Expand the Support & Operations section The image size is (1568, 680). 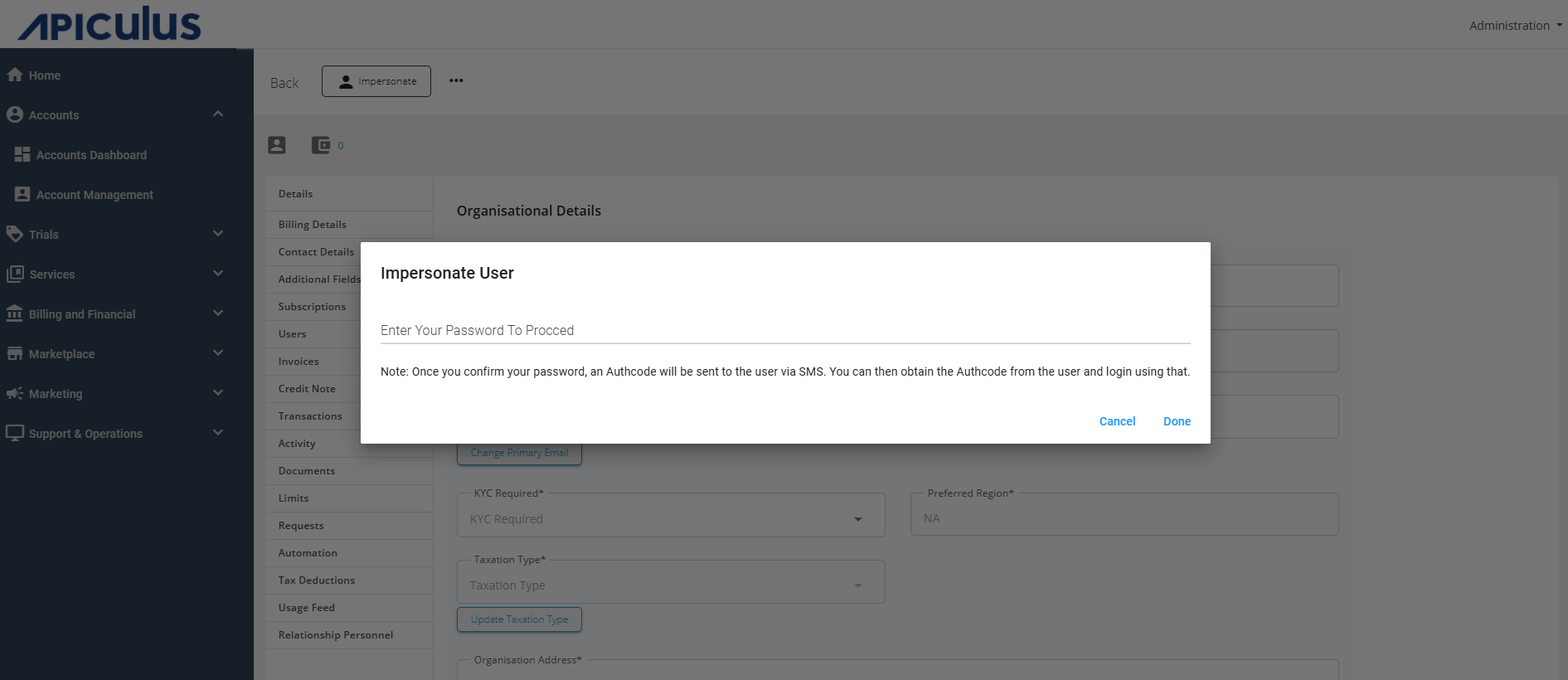click(x=218, y=433)
